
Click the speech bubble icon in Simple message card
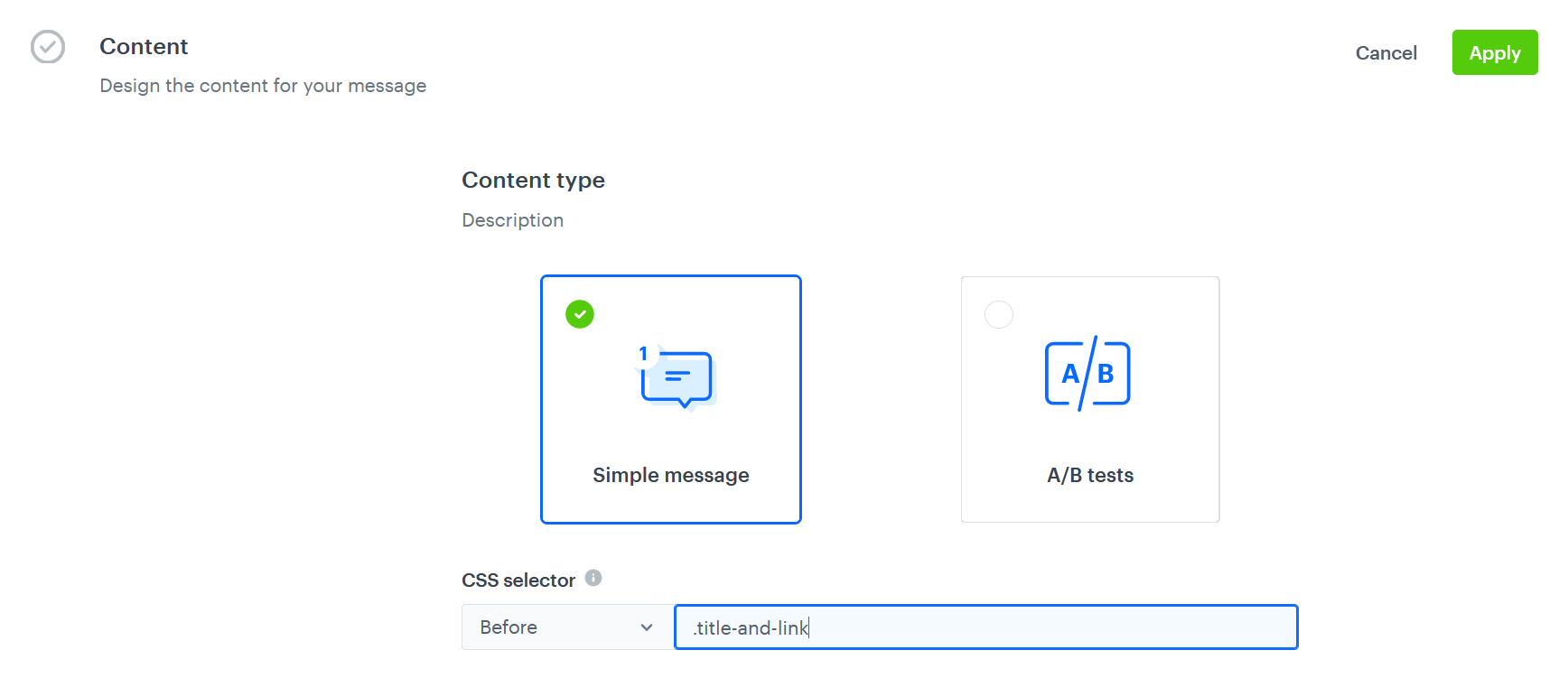[x=677, y=379]
